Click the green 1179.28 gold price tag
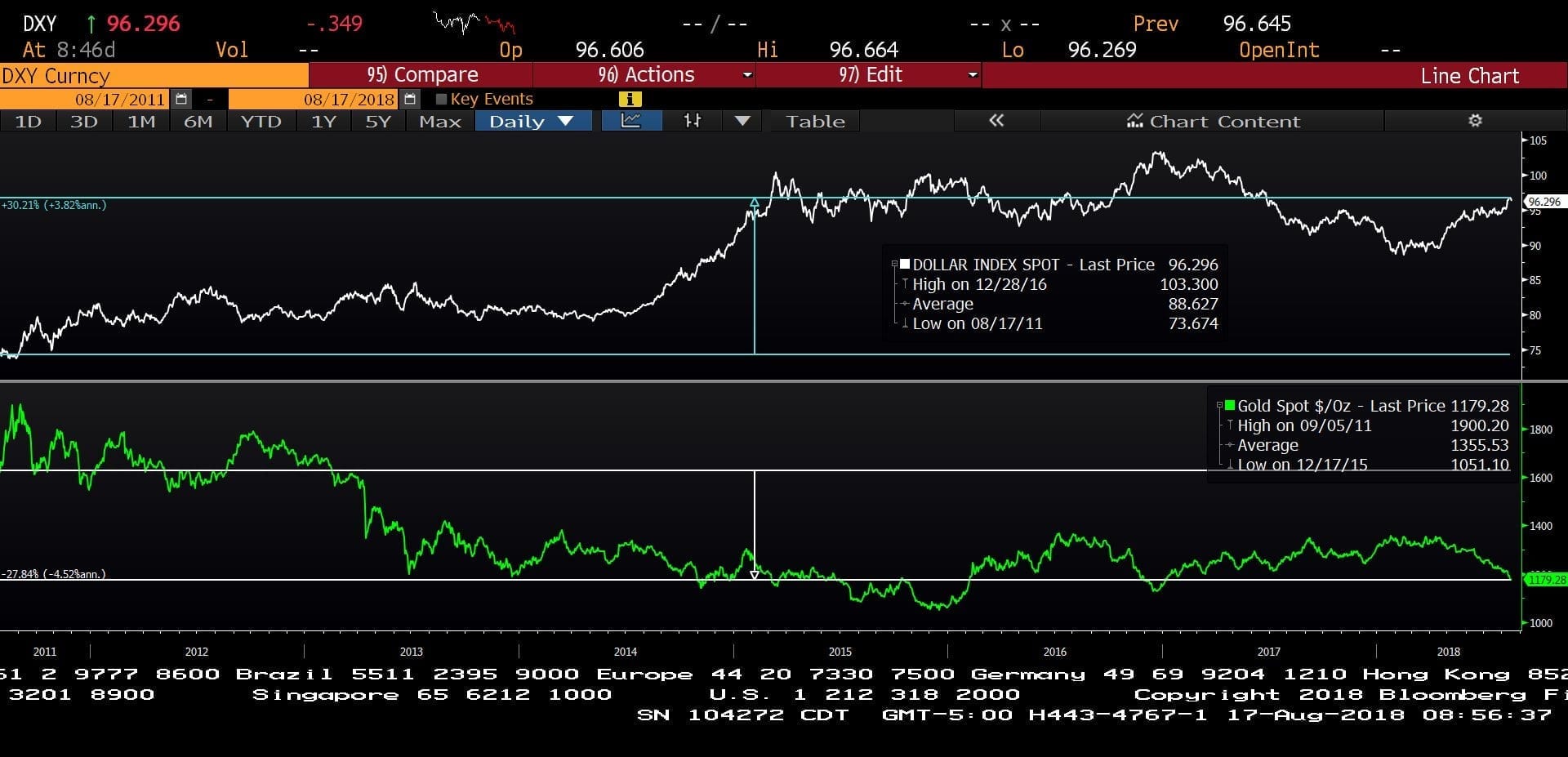This screenshot has width=1568, height=757. click(1547, 580)
